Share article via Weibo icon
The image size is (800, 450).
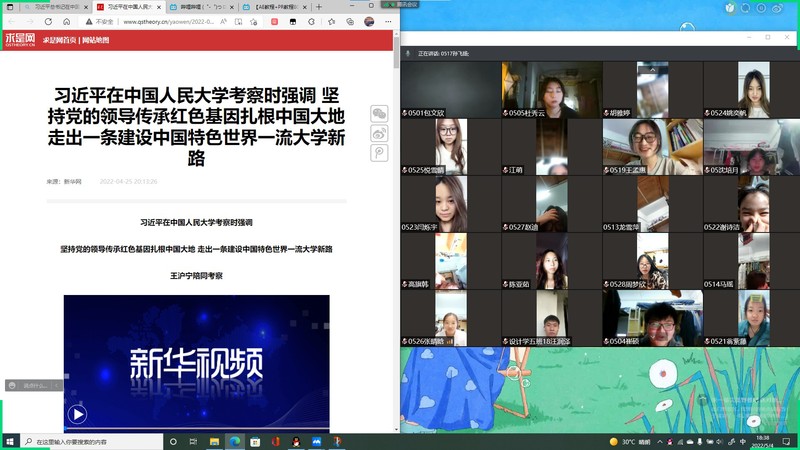coord(380,133)
